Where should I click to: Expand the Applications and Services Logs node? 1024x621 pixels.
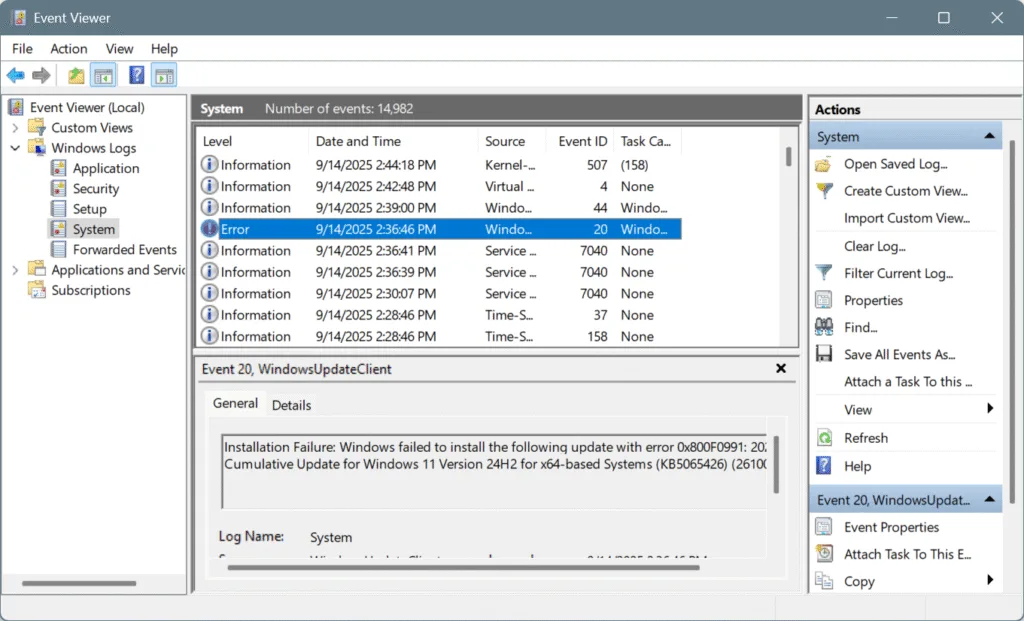(13, 269)
